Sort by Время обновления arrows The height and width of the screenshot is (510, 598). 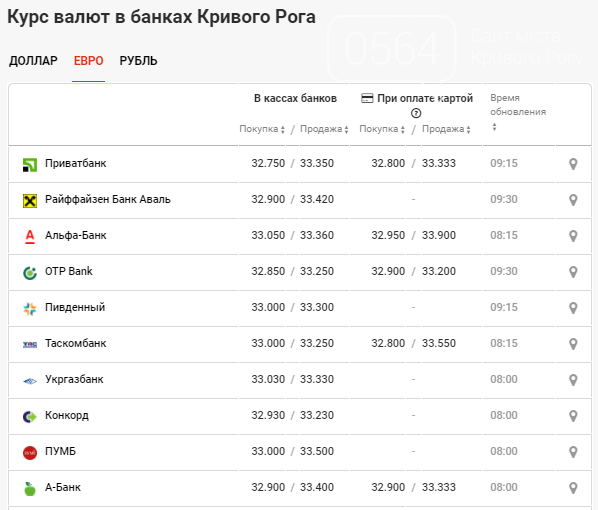point(494,127)
